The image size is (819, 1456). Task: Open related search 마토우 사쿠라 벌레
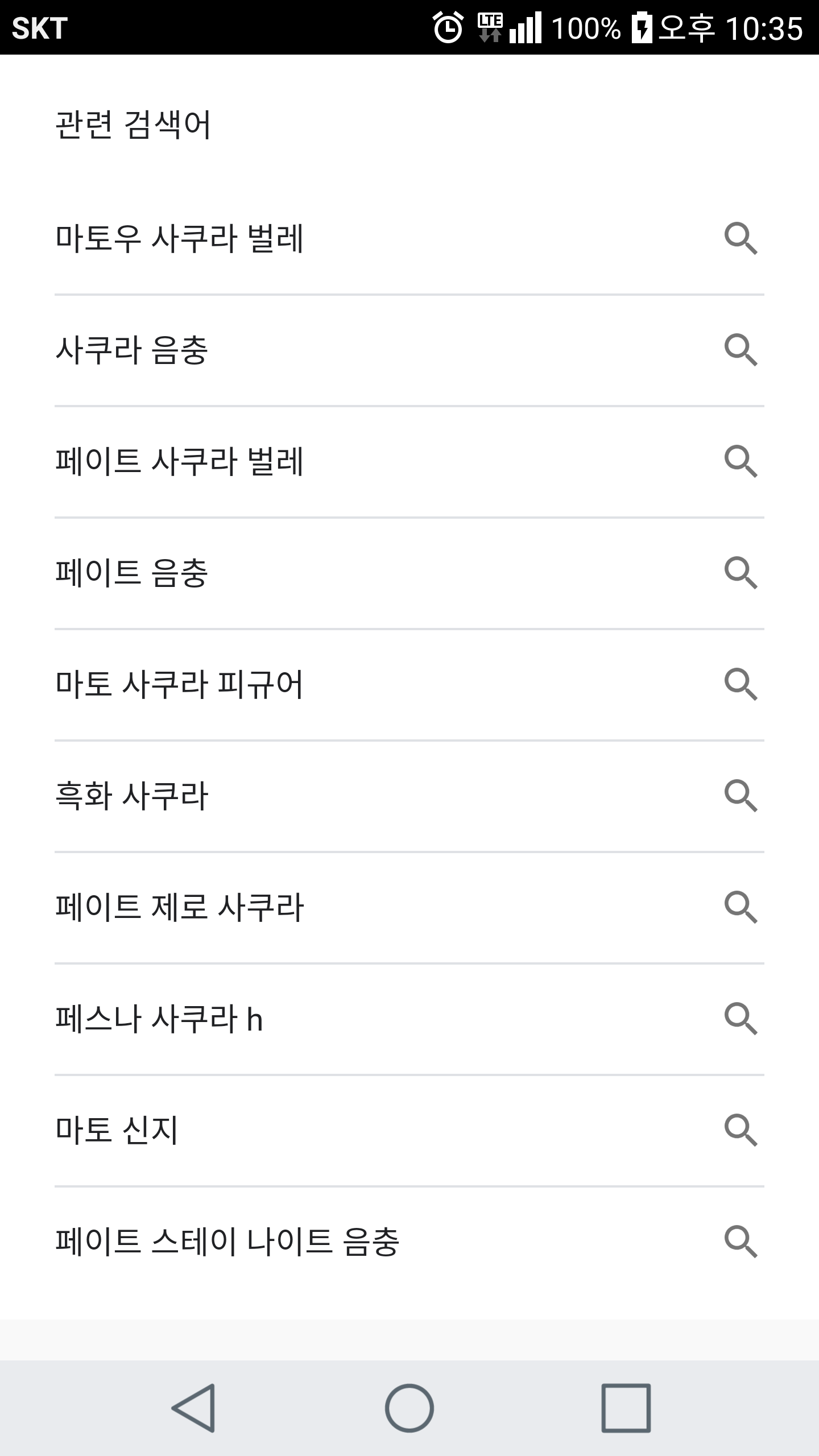coord(180,239)
